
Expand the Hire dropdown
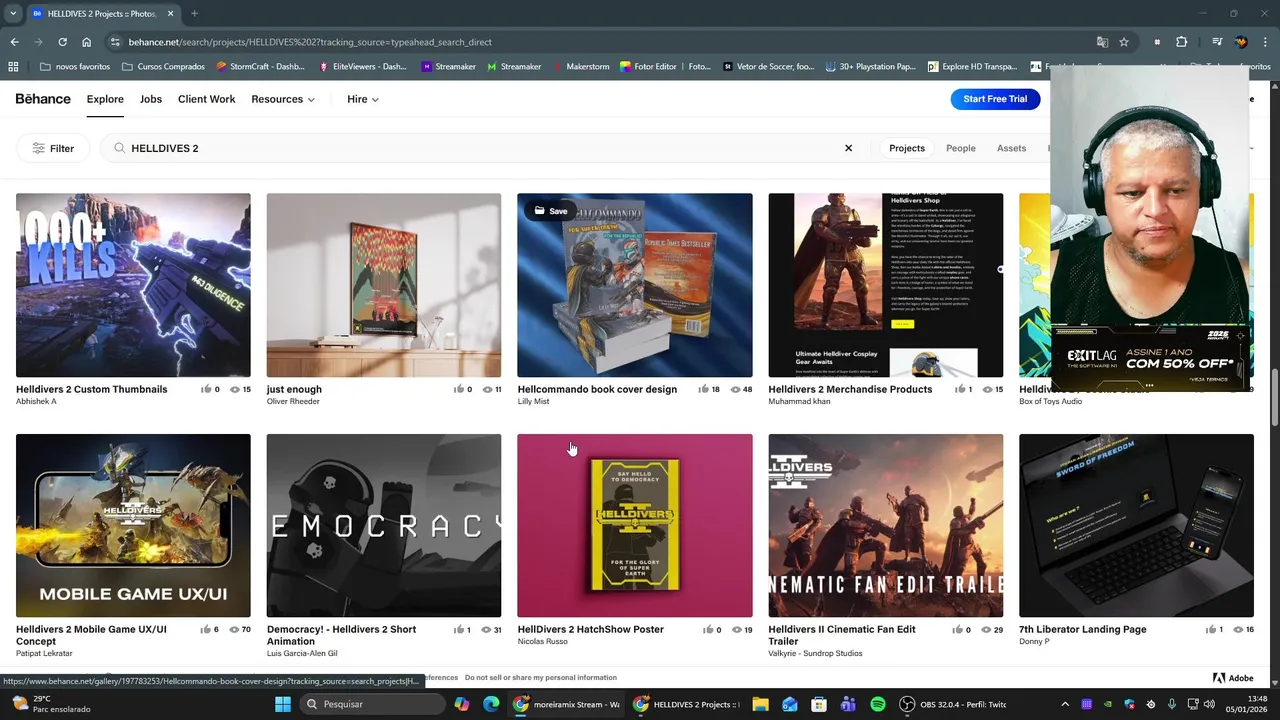tap(363, 99)
